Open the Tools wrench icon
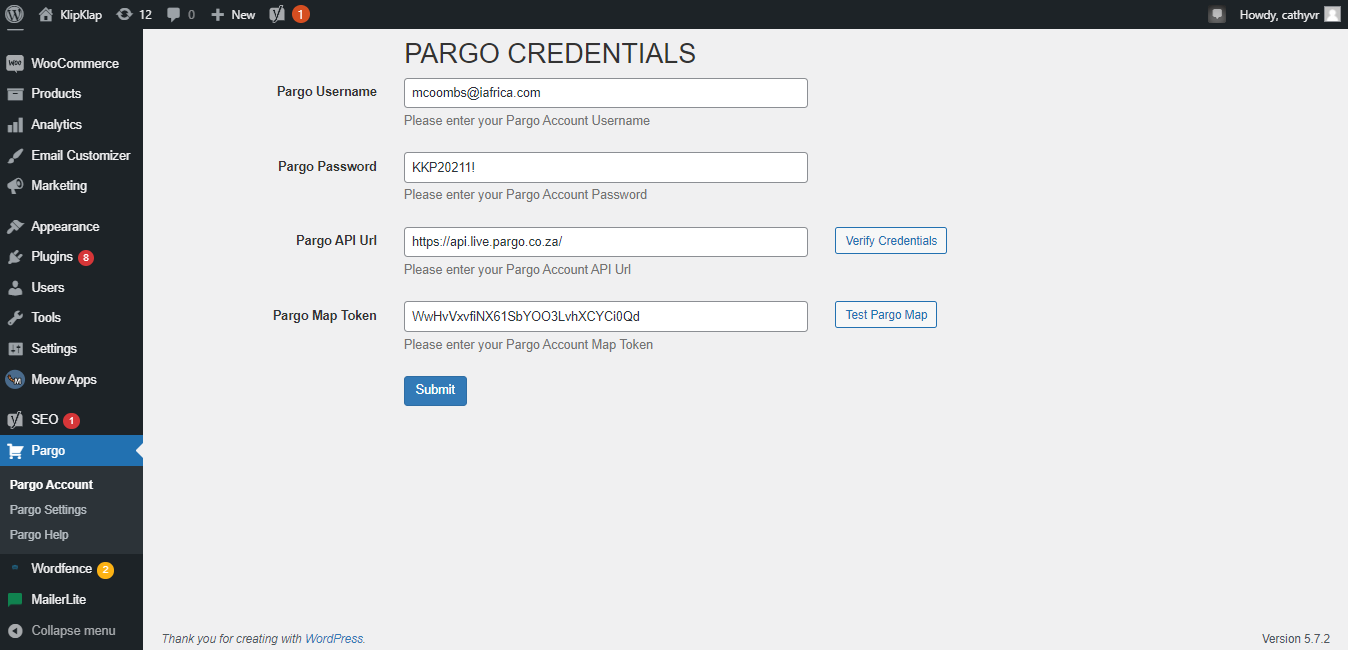 (x=16, y=317)
